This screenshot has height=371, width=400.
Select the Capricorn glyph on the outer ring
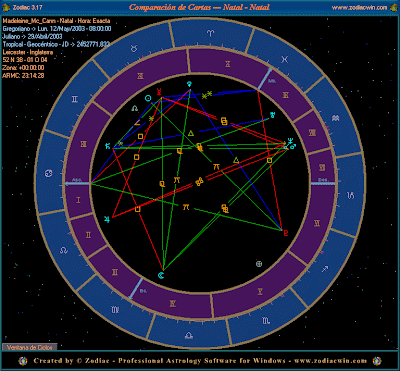coord(351,194)
